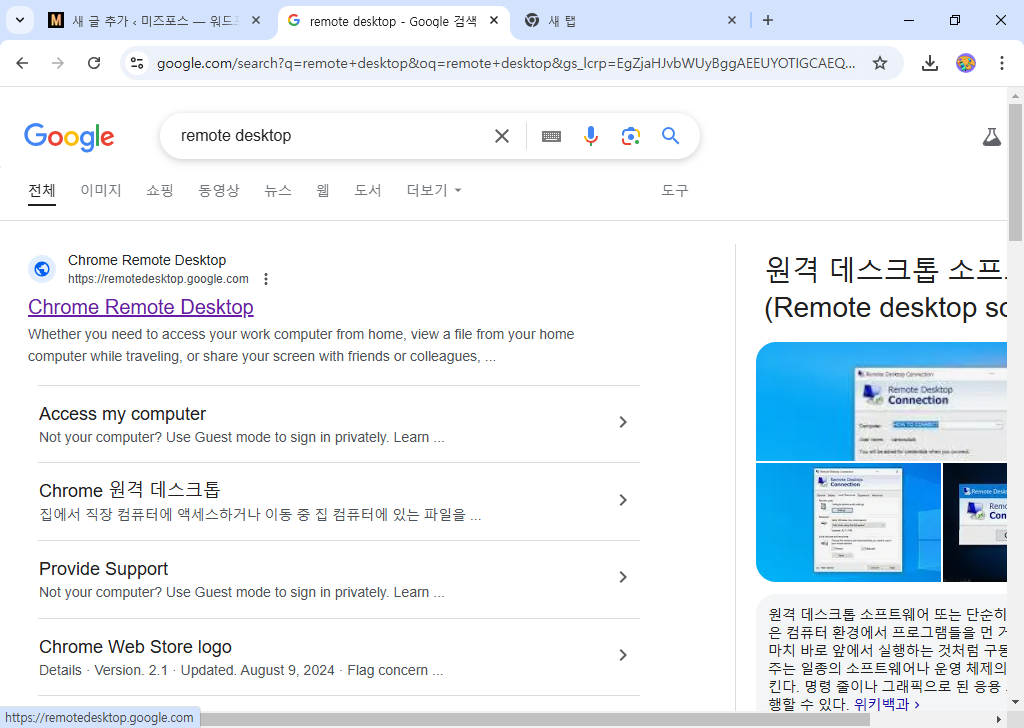
Task: Open the tab search dropdown arrow
Action: click(x=20, y=20)
